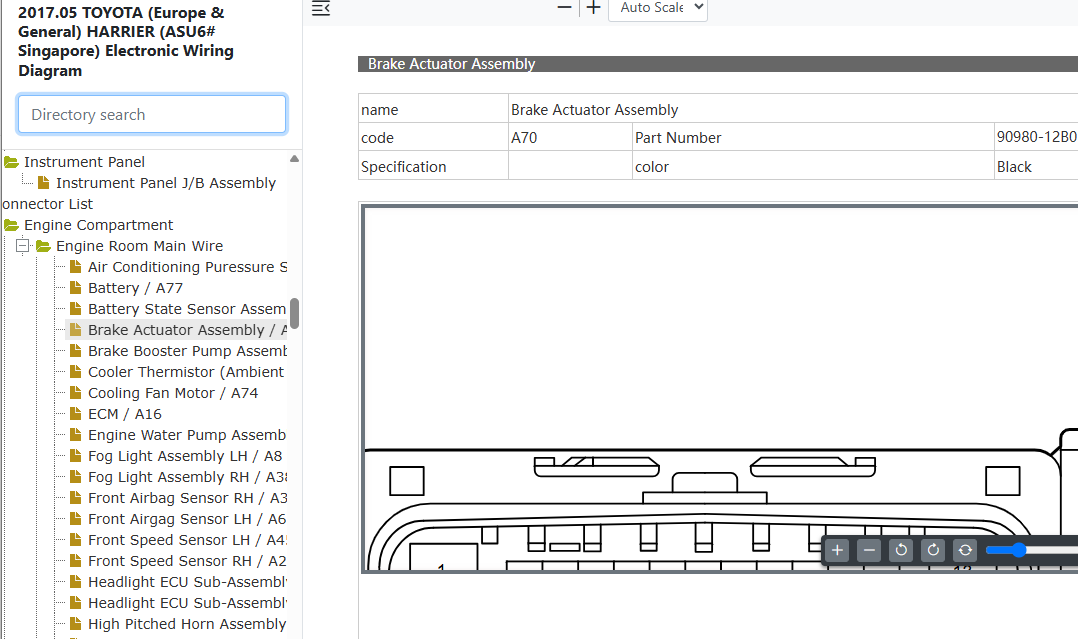This screenshot has width=1078, height=639.
Task: Click the Engine Room Main Wire folder icon
Action: coord(43,246)
